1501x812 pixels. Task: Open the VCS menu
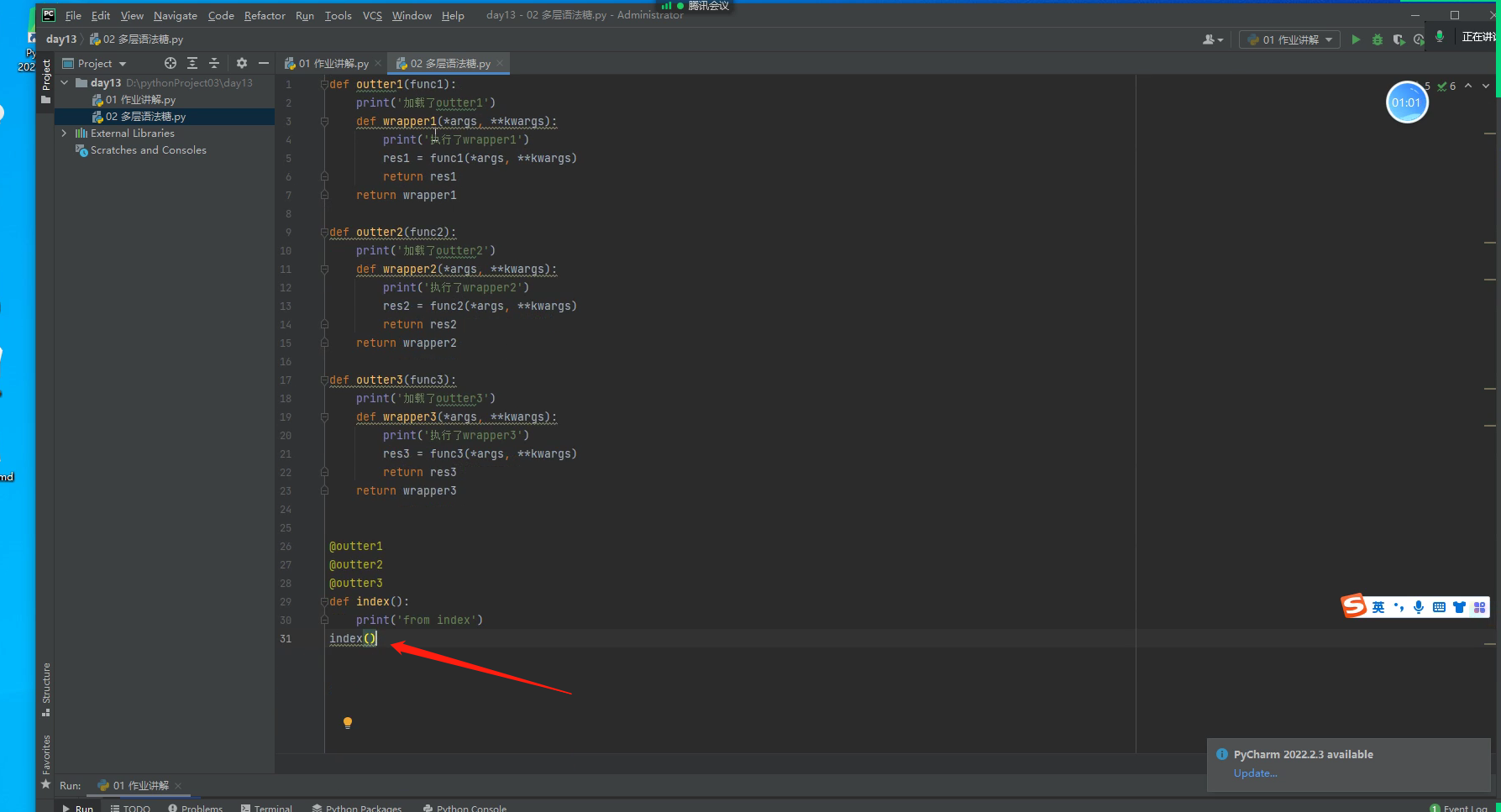pyautogui.click(x=372, y=15)
